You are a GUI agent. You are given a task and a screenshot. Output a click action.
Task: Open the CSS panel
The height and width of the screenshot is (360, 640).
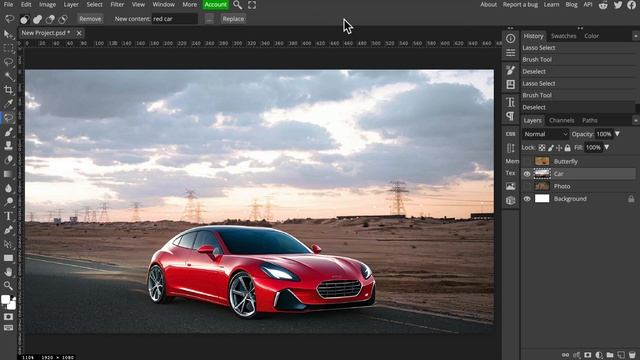click(x=511, y=134)
